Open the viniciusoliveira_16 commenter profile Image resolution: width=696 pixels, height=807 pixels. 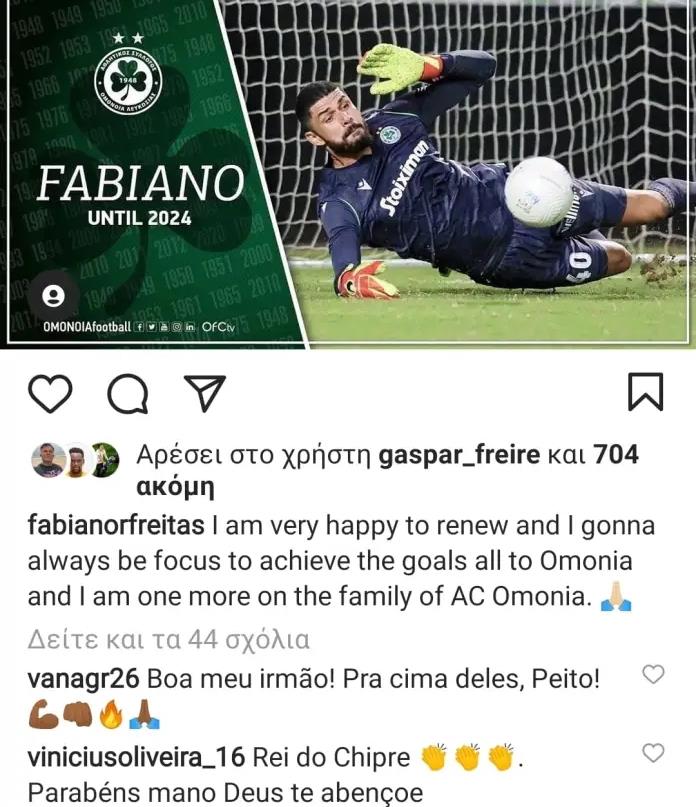(x=136, y=758)
